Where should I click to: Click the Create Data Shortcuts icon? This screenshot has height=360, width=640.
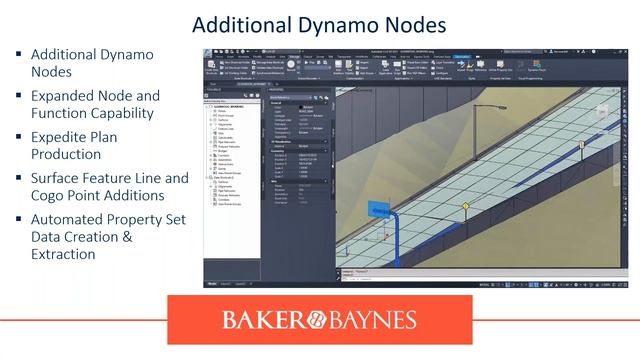coord(211,64)
